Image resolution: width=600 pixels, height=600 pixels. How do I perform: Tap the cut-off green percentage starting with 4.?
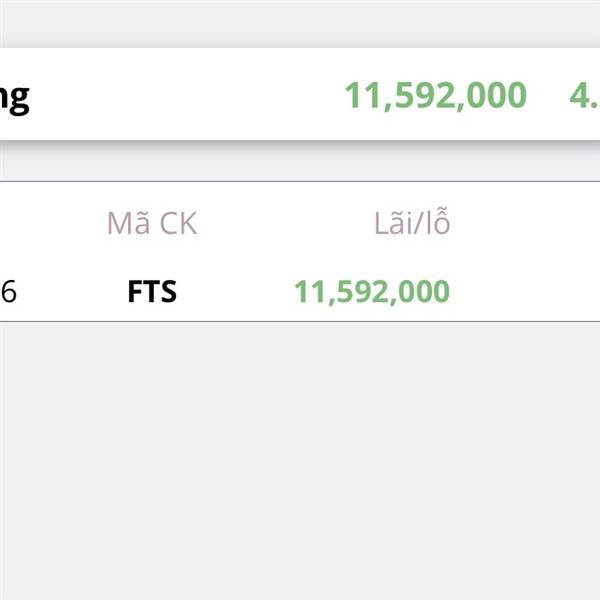[584, 96]
